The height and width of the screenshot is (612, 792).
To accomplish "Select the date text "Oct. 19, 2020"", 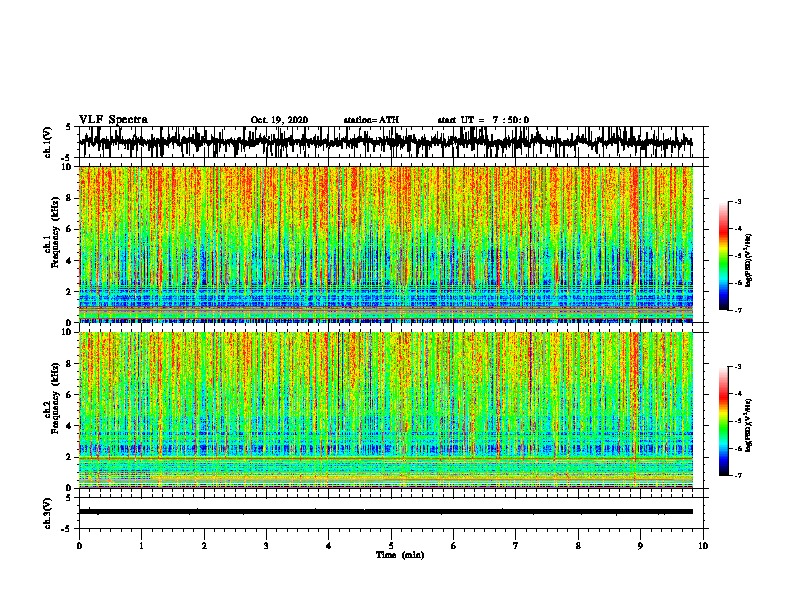I will [x=279, y=120].
